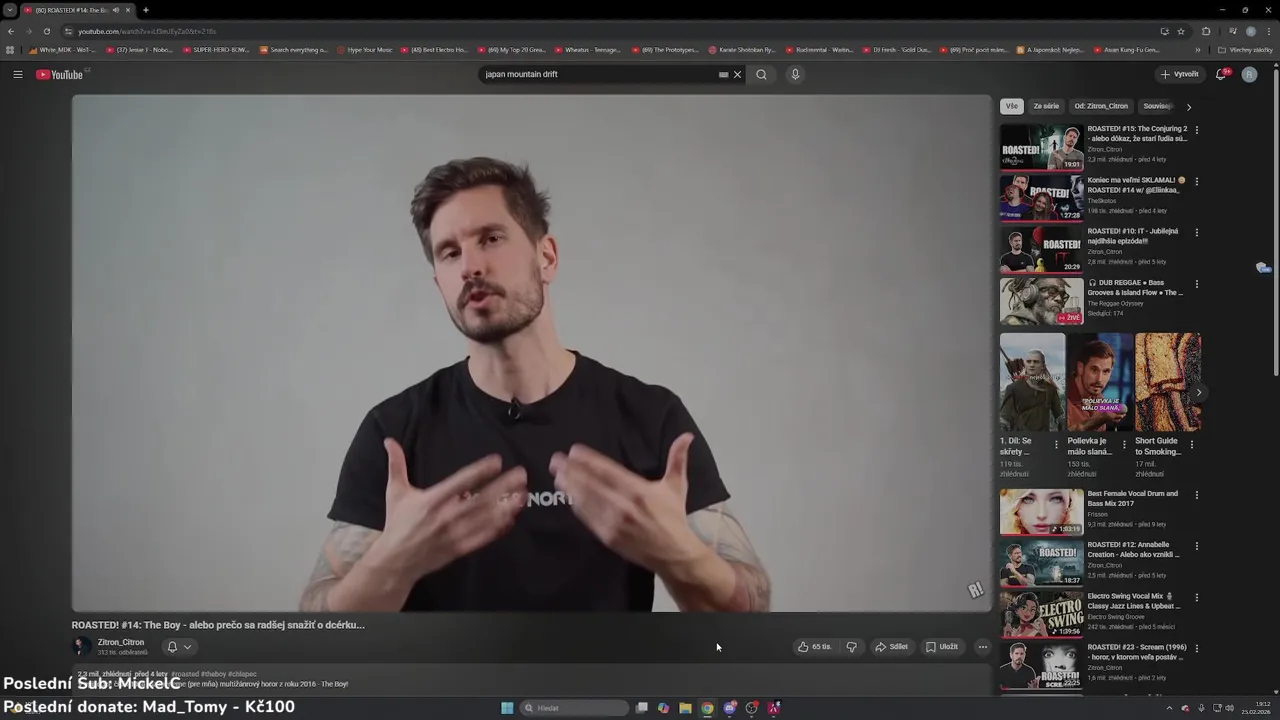The width and height of the screenshot is (1280, 720).
Task: Open the Windows Start button
Action: [x=507, y=708]
